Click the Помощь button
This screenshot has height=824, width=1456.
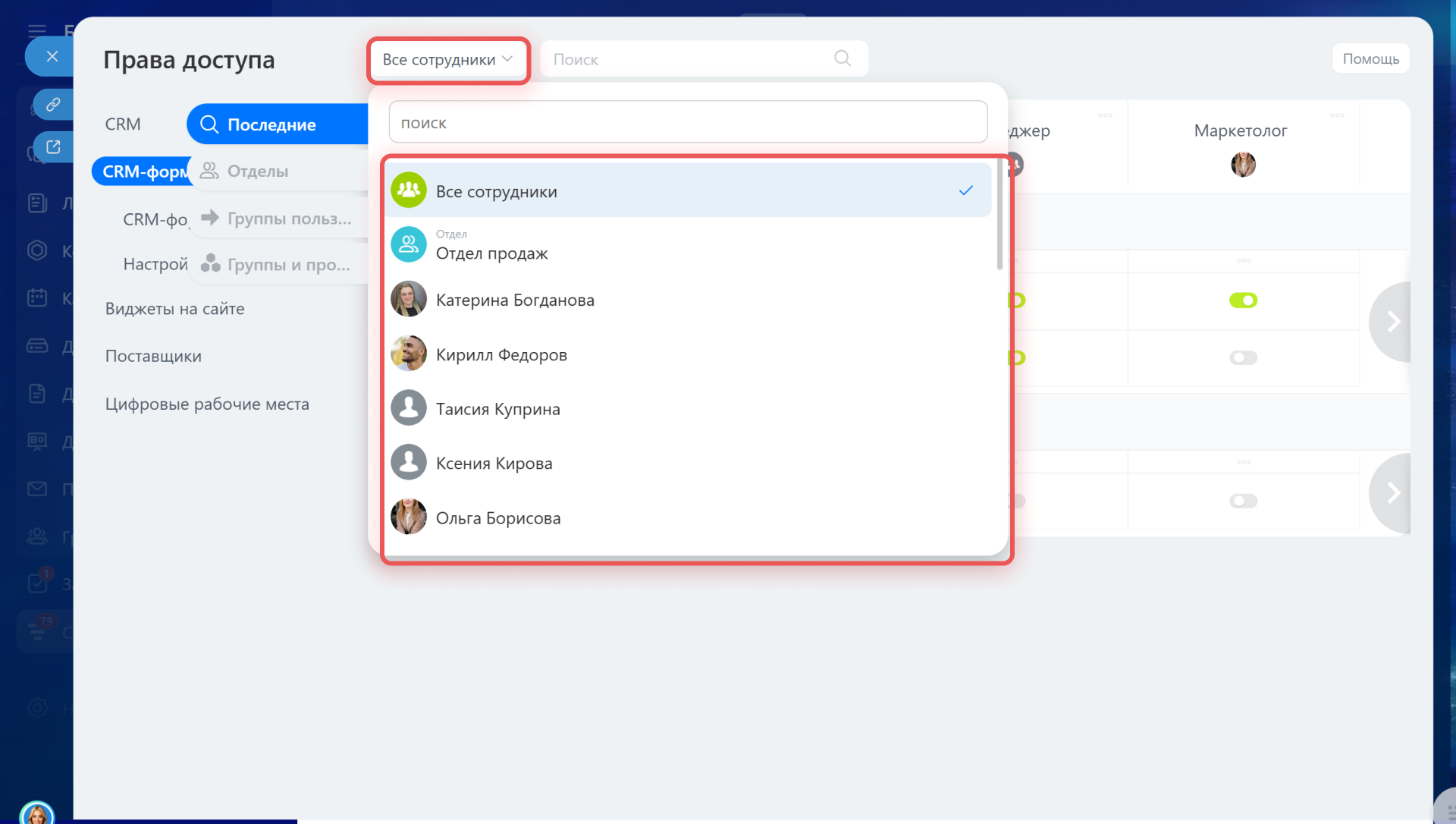(x=1370, y=58)
